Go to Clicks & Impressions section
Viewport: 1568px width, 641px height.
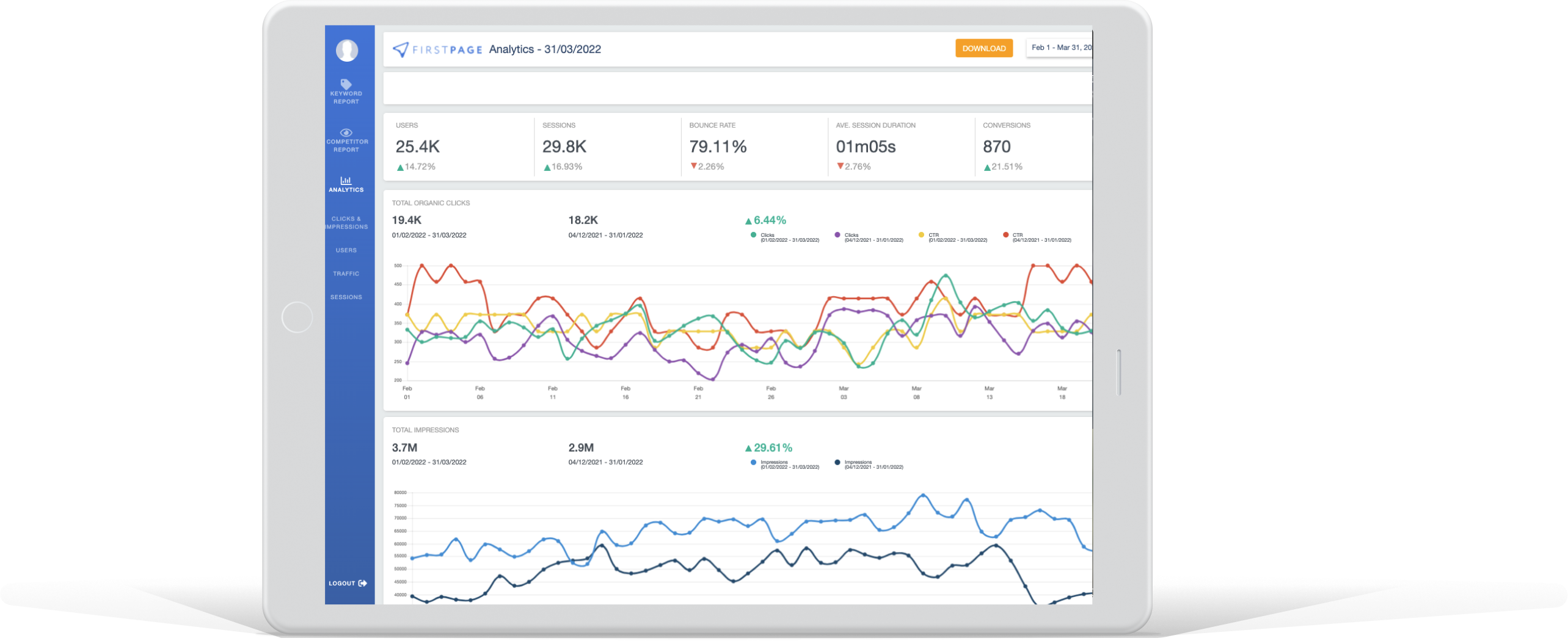coord(346,223)
